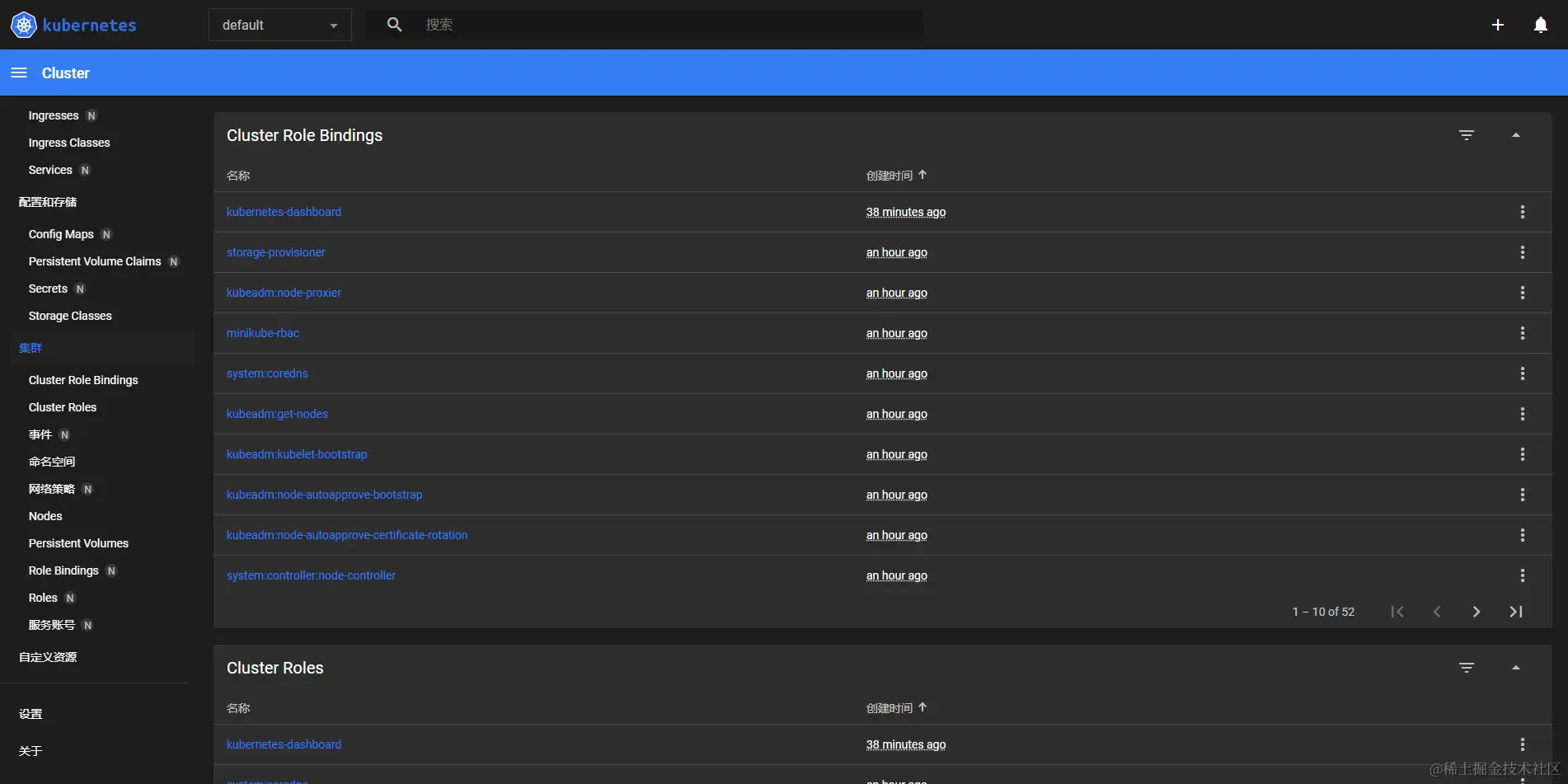Sort Cluster Role Bindings by 创建时间
The image size is (1568, 784).
(890, 176)
